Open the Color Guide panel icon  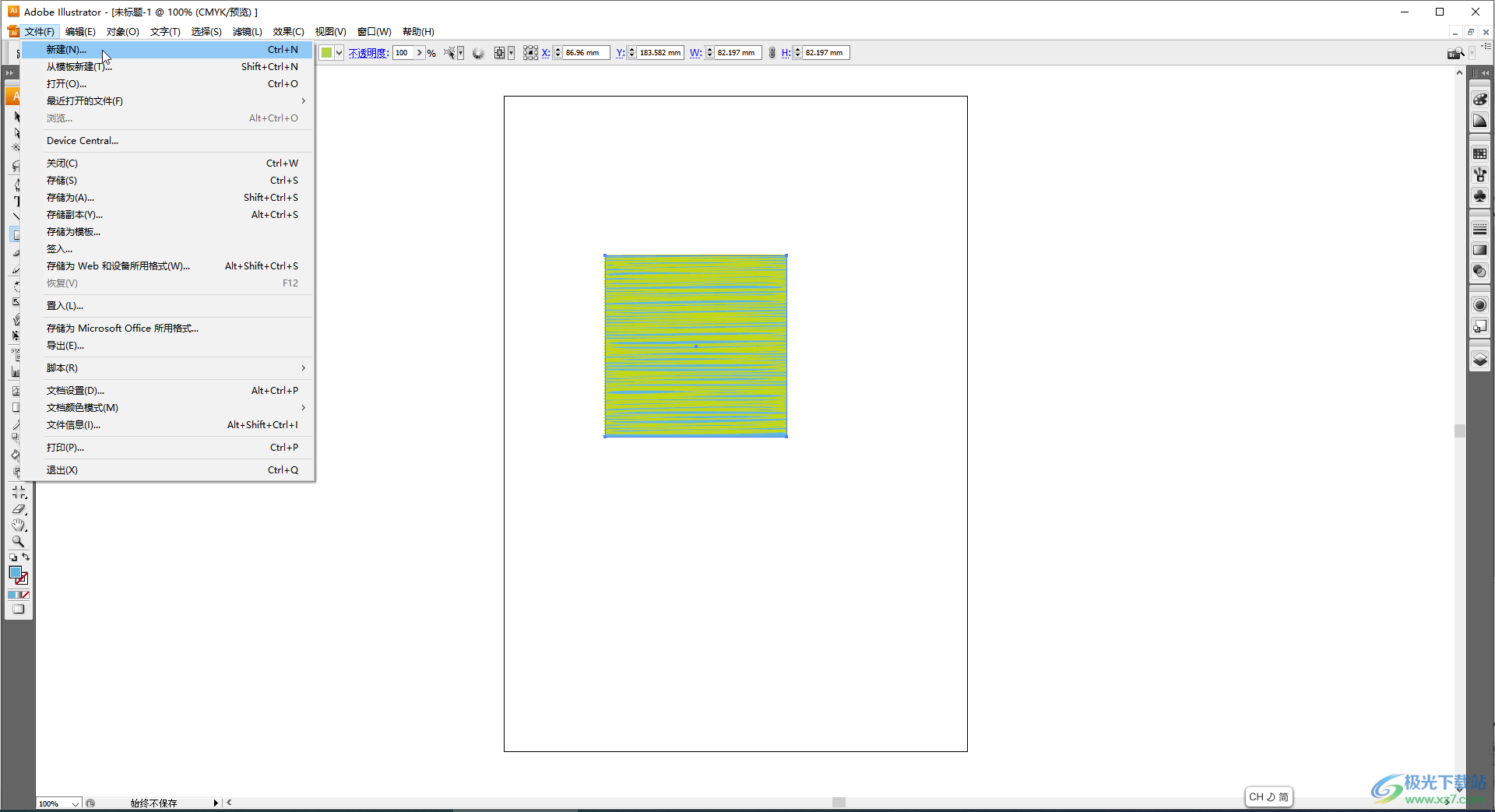point(1479,121)
